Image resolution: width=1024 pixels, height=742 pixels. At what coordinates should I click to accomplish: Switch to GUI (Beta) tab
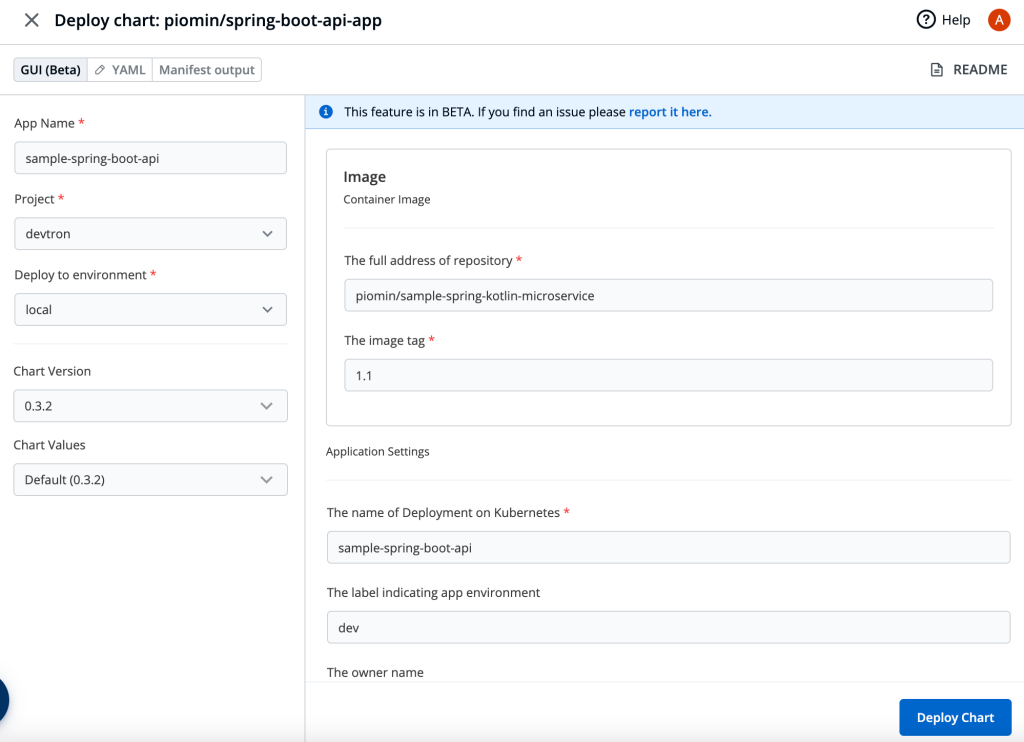(x=50, y=70)
